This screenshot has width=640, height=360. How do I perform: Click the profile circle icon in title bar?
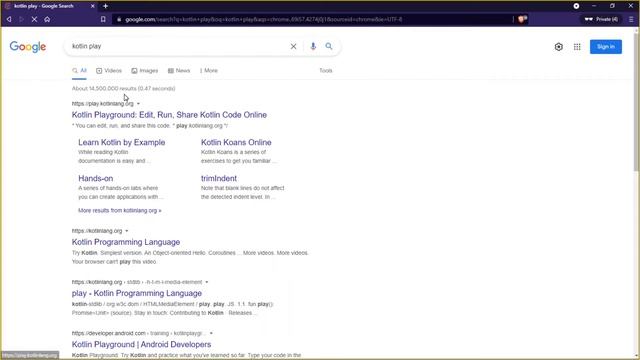(576, 6)
